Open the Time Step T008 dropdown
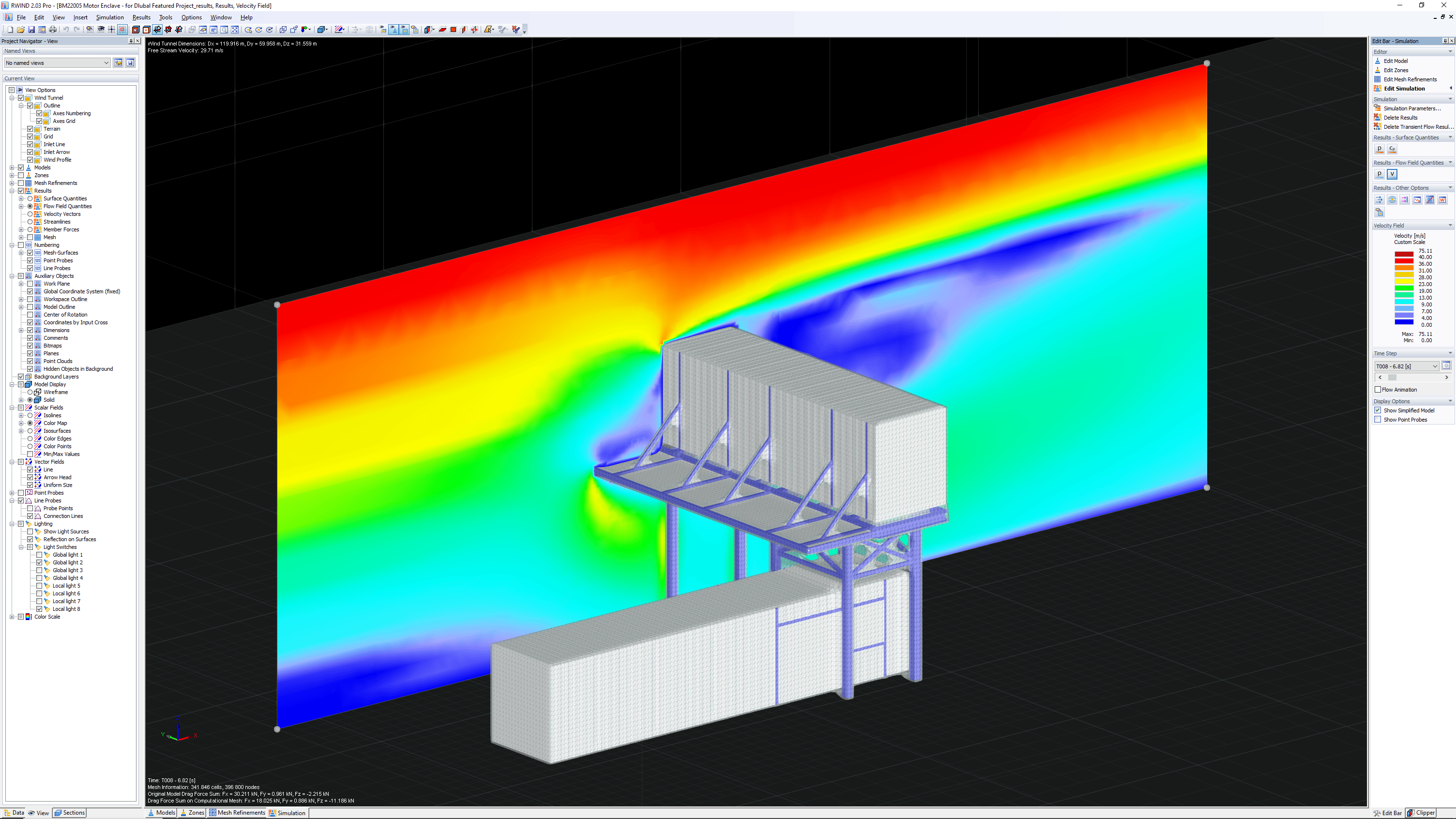1456x819 pixels. [x=1436, y=366]
